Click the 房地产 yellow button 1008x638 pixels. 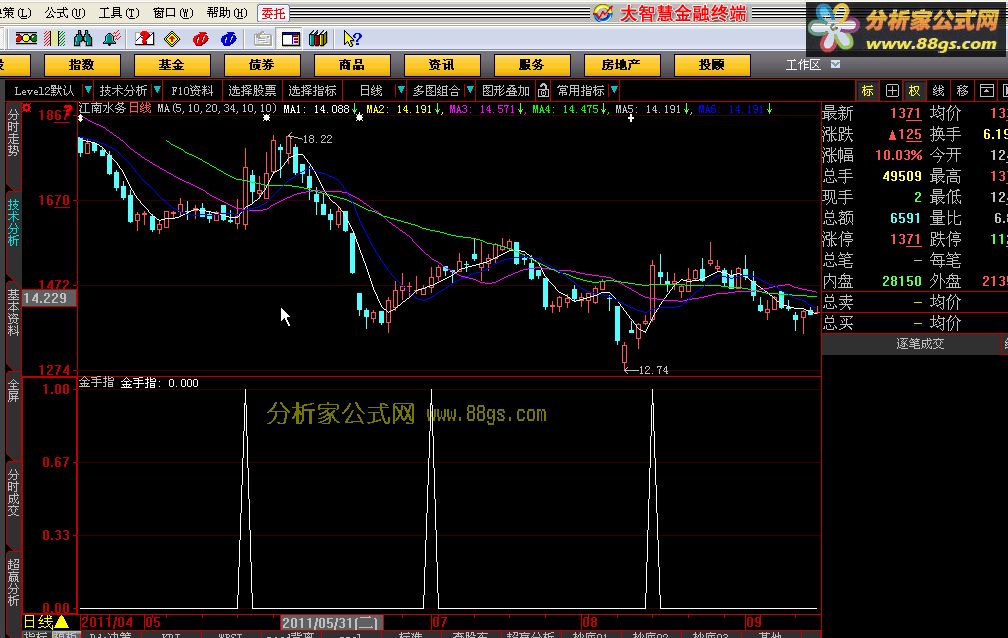(x=622, y=65)
